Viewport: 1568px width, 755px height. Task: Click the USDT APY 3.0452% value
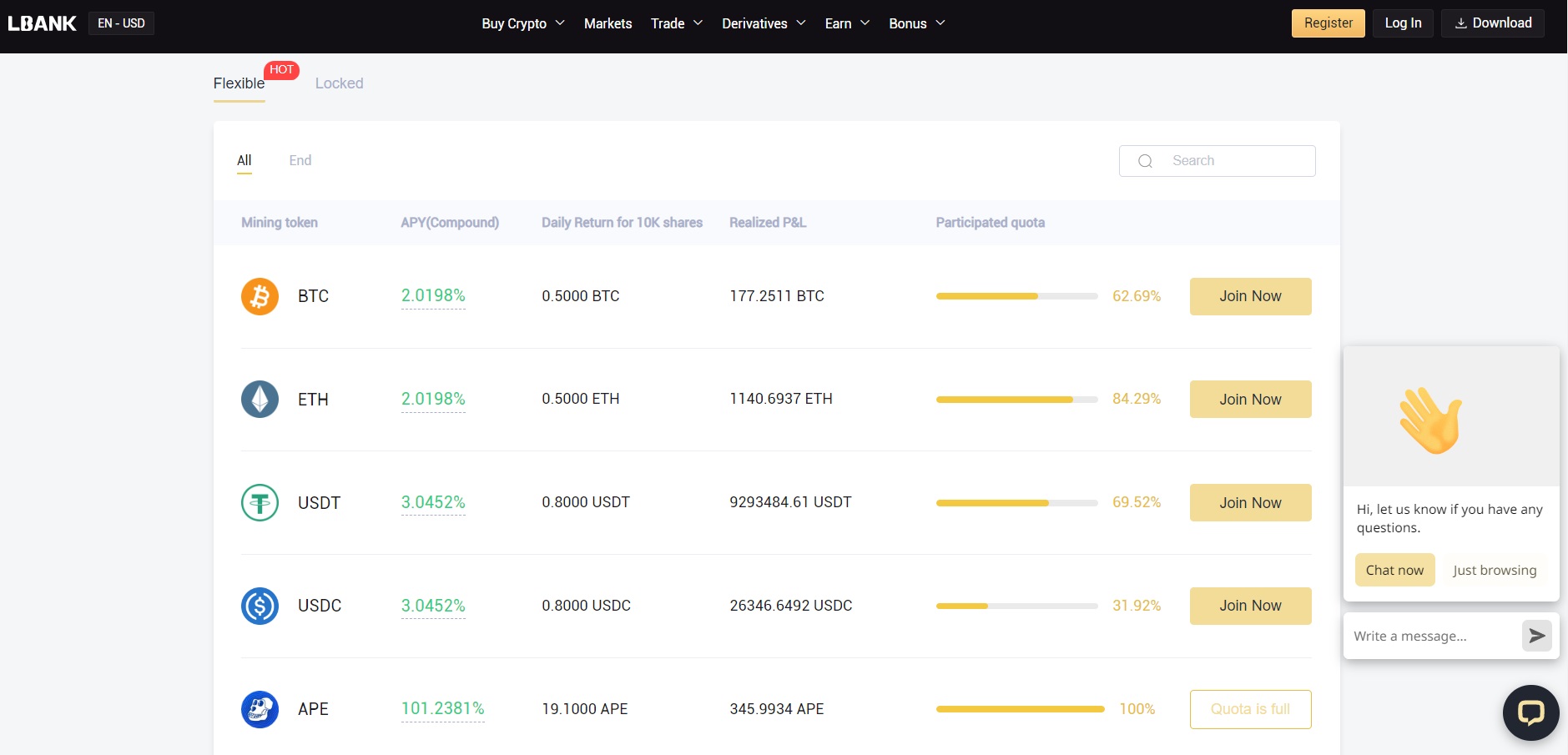pyautogui.click(x=433, y=502)
